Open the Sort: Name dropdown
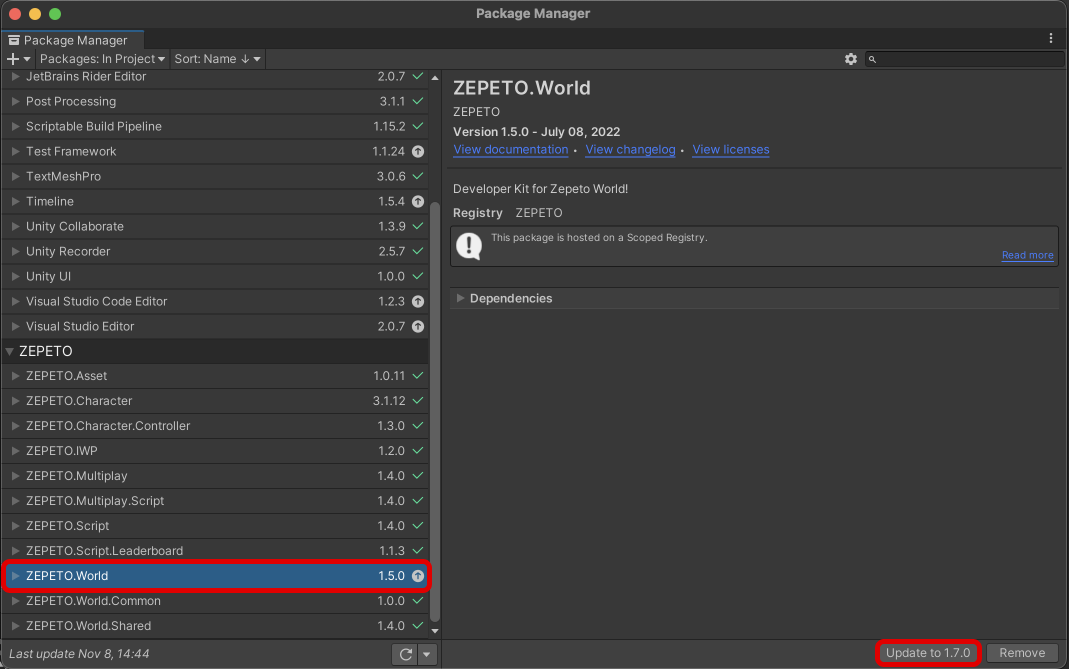This screenshot has width=1069, height=669. point(217,59)
